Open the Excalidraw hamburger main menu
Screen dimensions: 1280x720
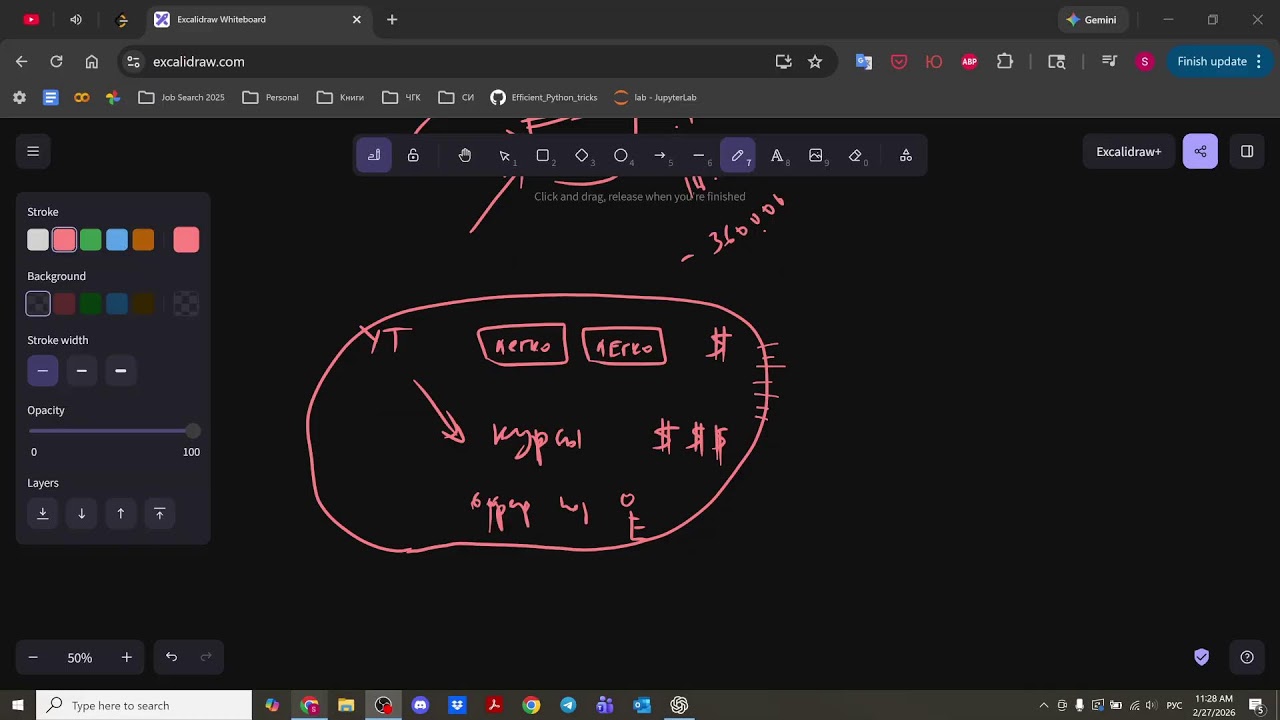(x=33, y=151)
